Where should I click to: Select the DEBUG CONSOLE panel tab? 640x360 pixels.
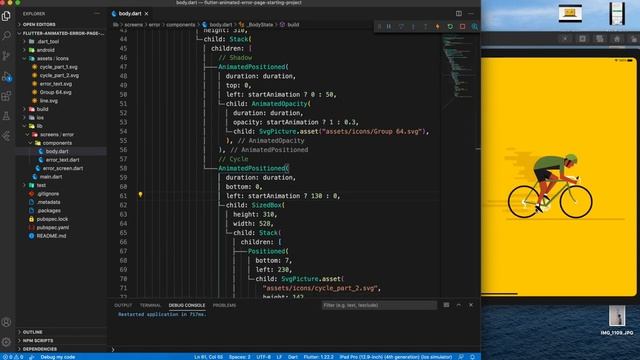coord(187,305)
